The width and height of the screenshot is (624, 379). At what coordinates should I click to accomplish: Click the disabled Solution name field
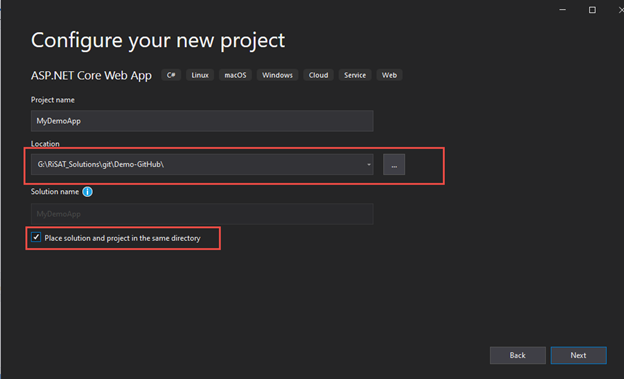pyautogui.click(x=202, y=214)
